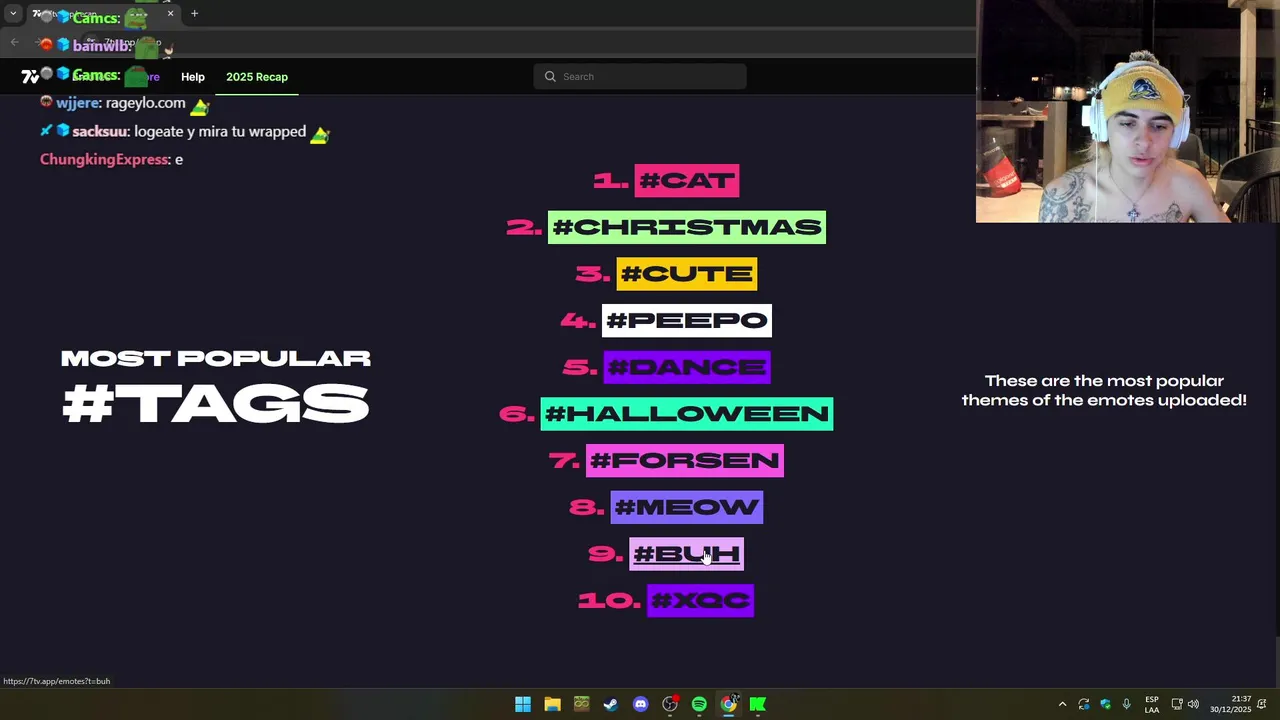Viewport: 1280px width, 720px height.
Task: Open a new browser tab
Action: 195,14
